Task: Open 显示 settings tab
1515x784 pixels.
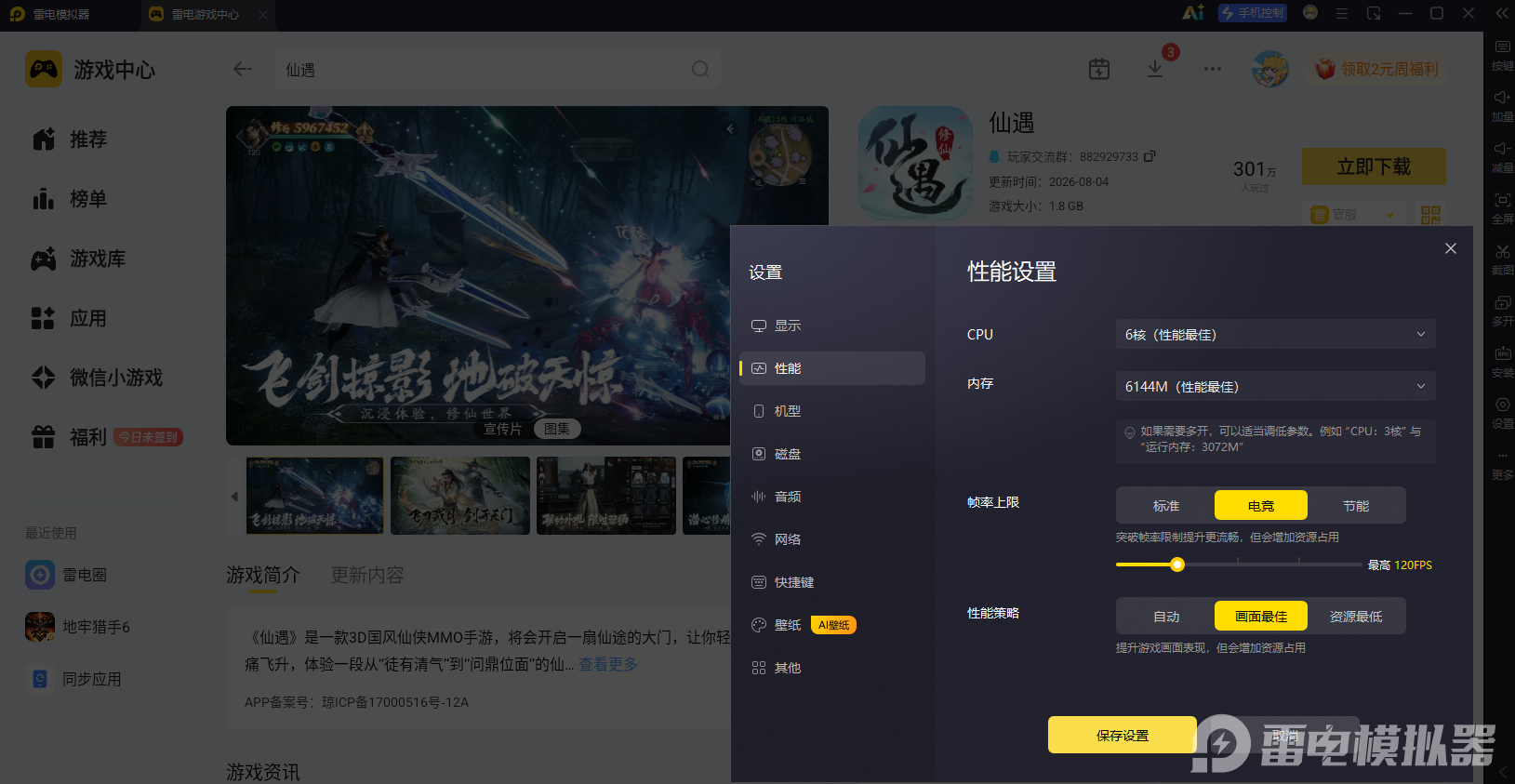Action: pyautogui.click(x=831, y=326)
